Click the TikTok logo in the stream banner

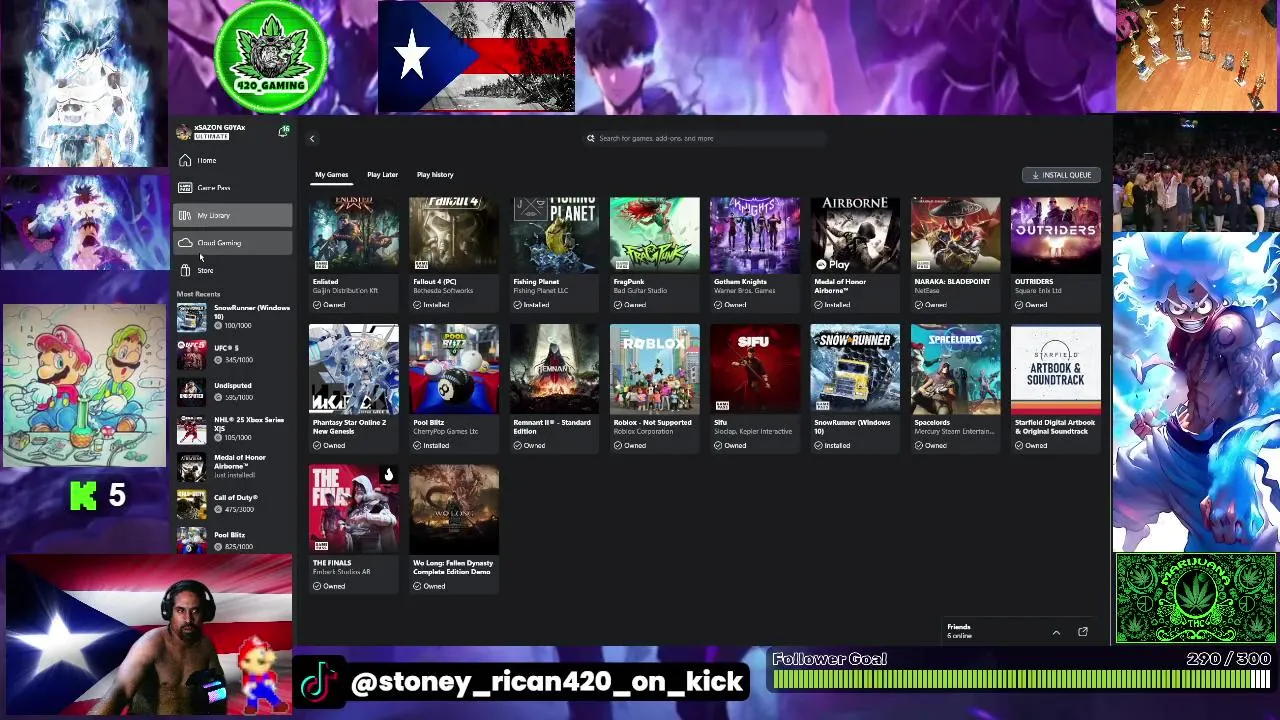(318, 682)
